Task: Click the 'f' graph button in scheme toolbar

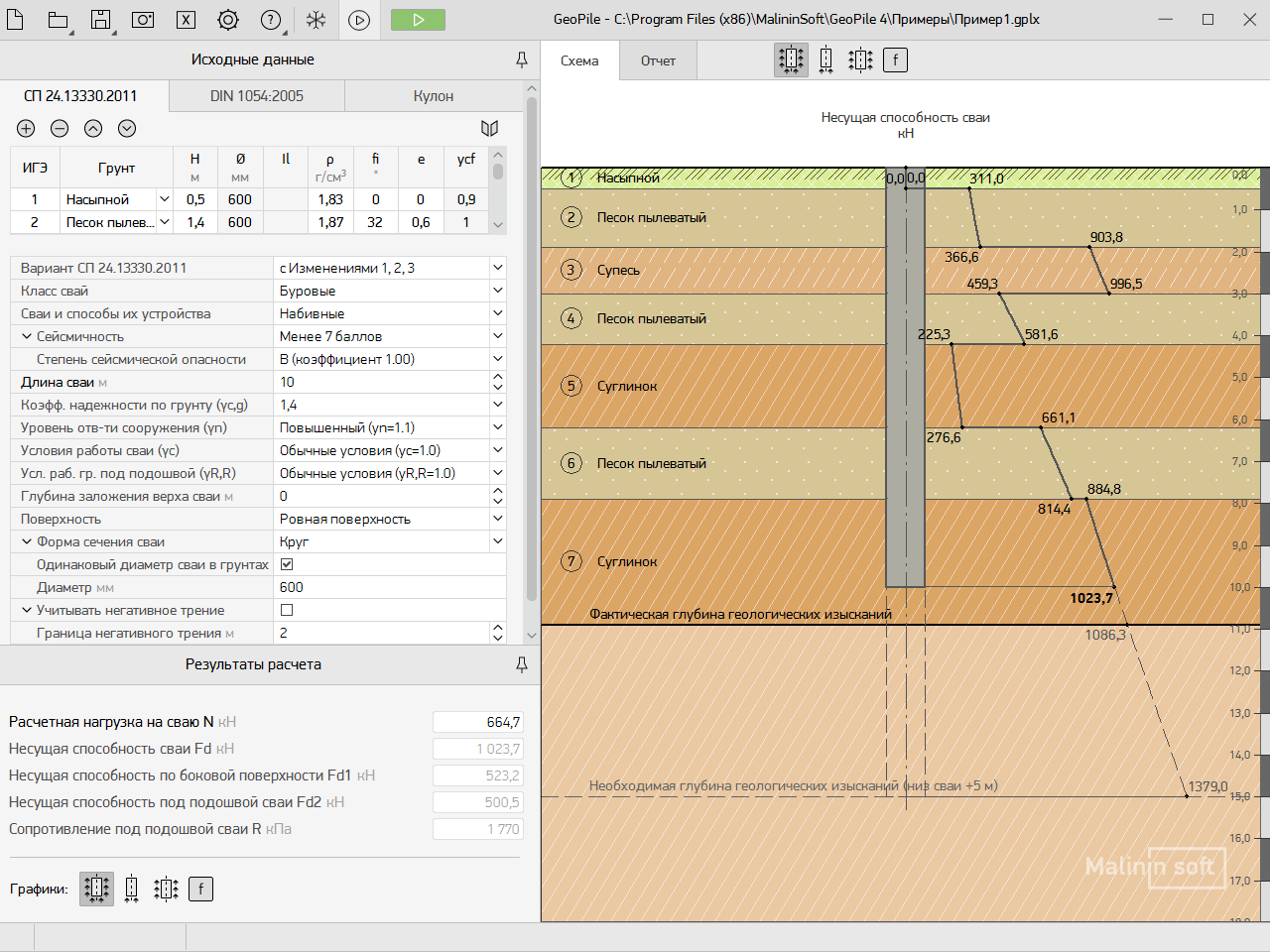Action: (895, 60)
